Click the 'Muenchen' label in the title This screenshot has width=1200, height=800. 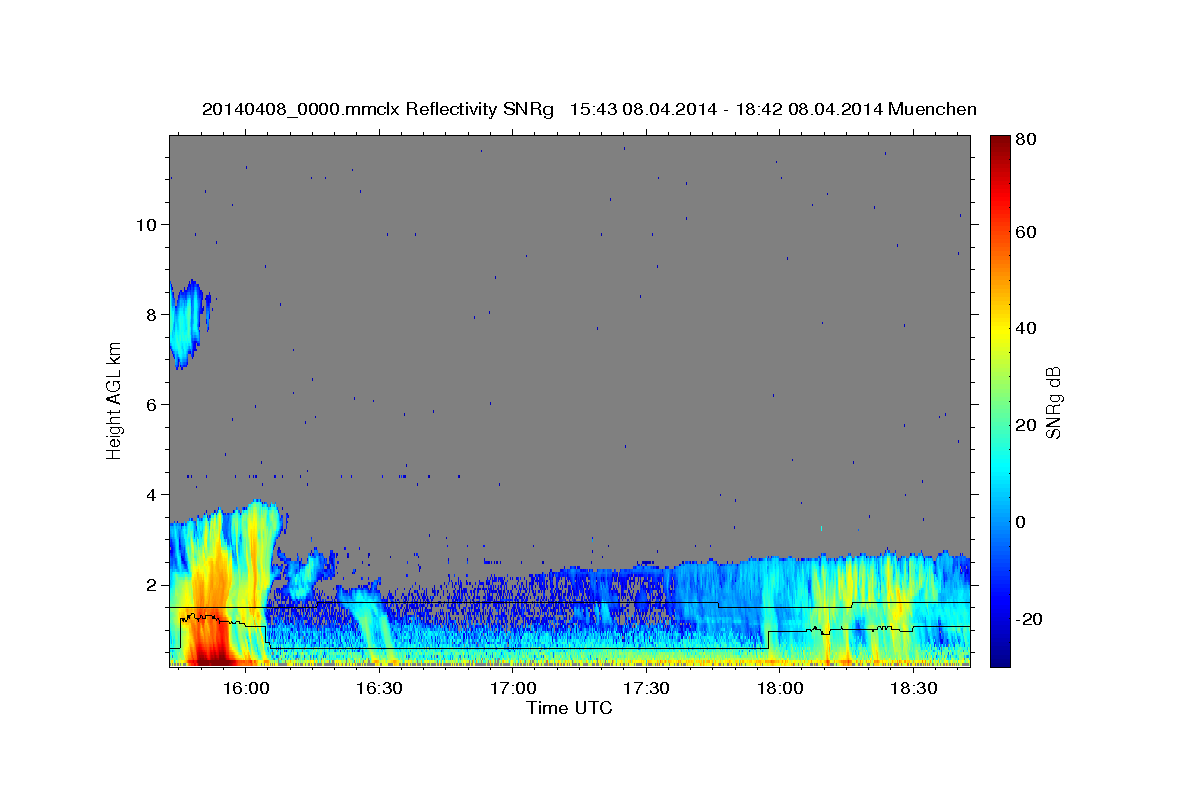click(932, 109)
